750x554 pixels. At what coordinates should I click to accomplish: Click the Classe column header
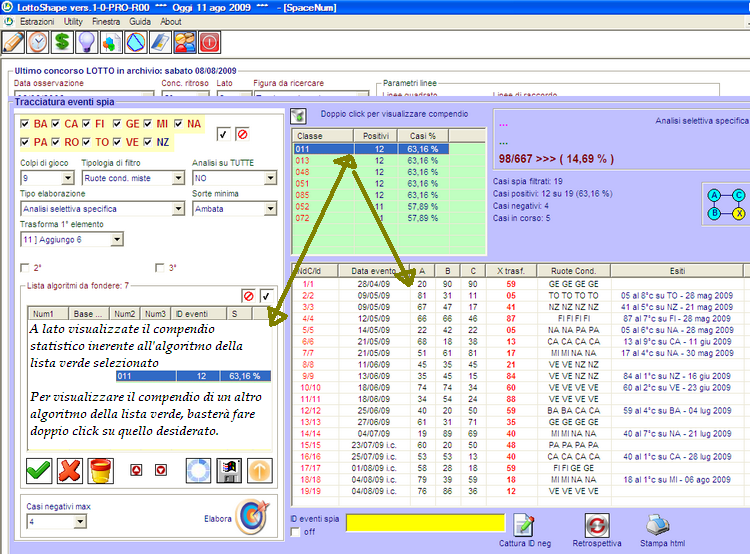coord(323,136)
